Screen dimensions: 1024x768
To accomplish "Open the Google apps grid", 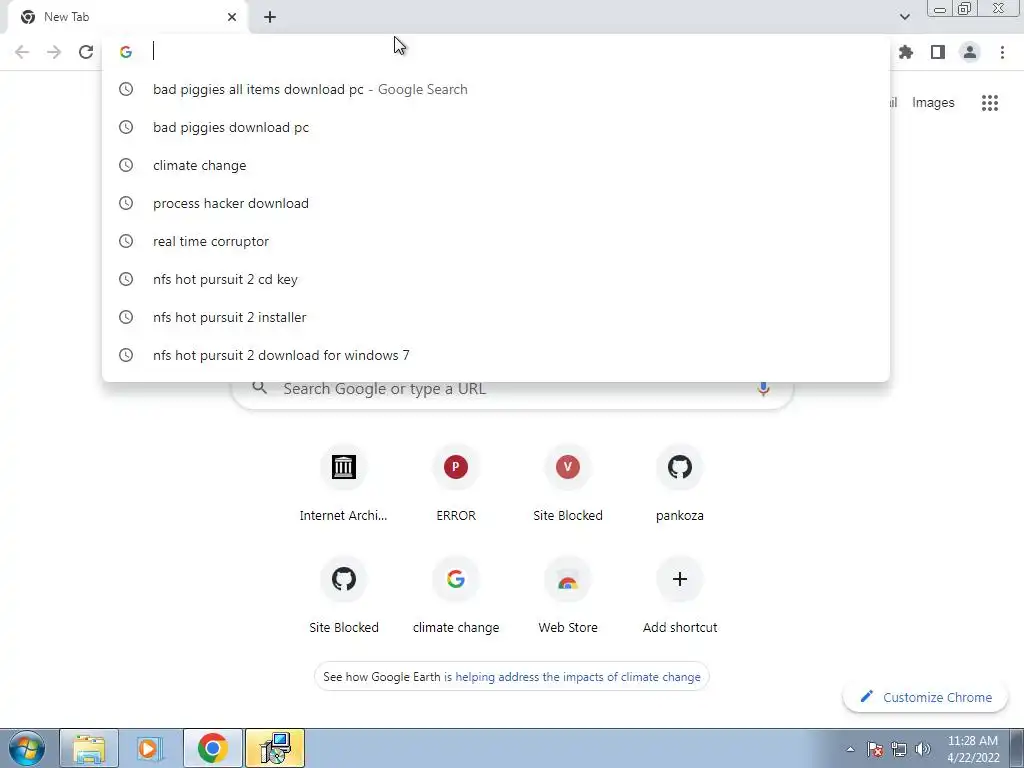I will (990, 103).
